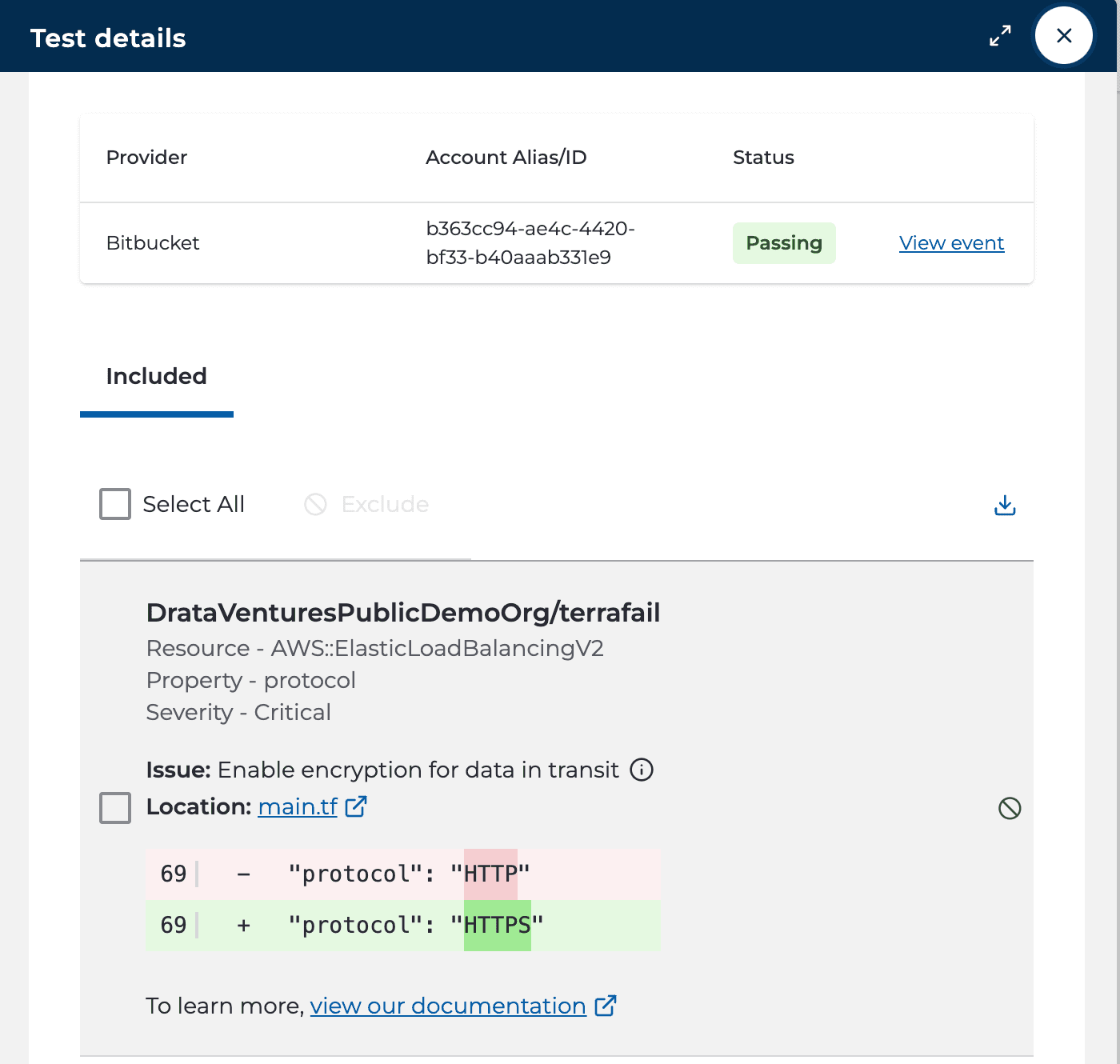Click the main.tf file link
1120x1064 pixels.
click(x=298, y=806)
